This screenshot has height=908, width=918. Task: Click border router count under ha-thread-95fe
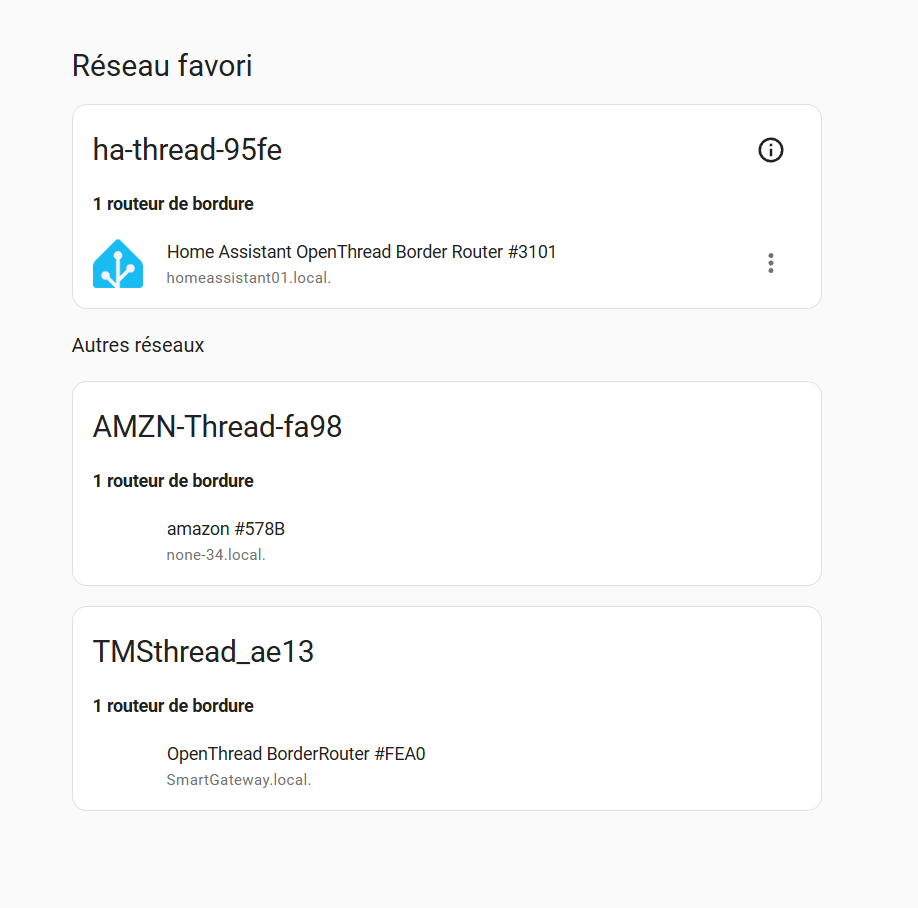click(x=173, y=204)
